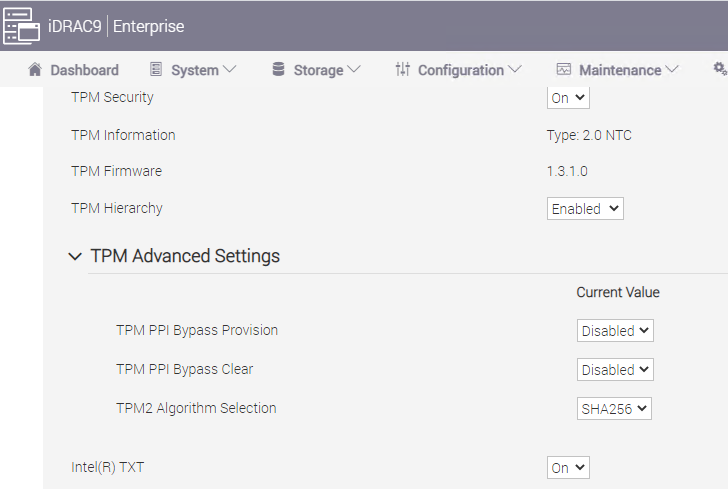Open TPM PPI Bypass Provision dropdown

point(615,330)
